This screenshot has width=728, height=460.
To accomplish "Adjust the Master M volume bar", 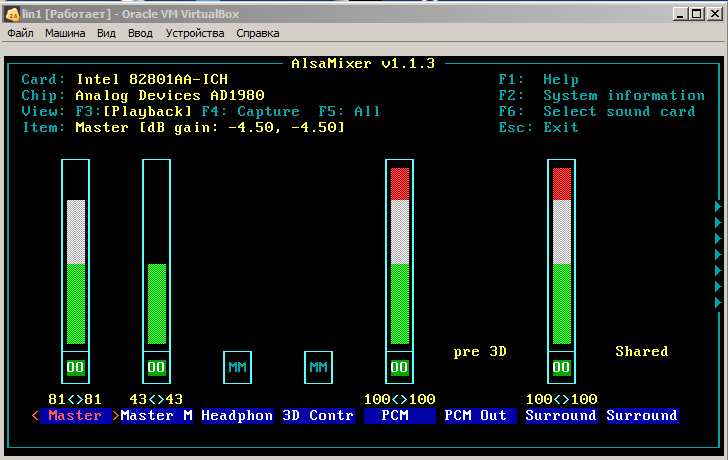I will pyautogui.click(x=156, y=300).
